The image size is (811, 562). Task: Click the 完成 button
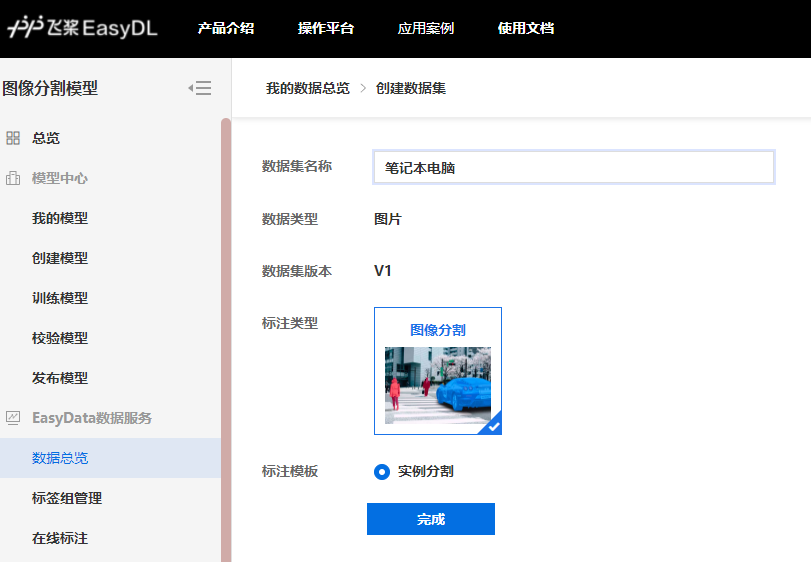pyautogui.click(x=431, y=519)
